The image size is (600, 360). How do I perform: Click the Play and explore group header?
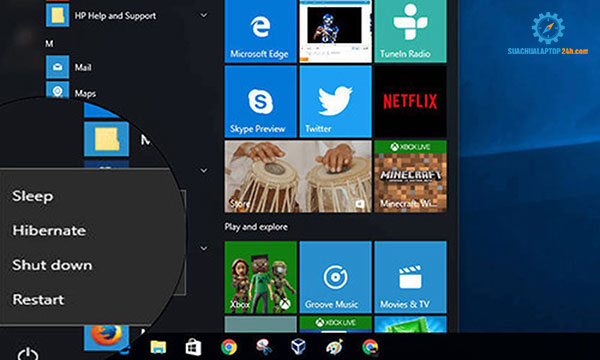pos(256,227)
